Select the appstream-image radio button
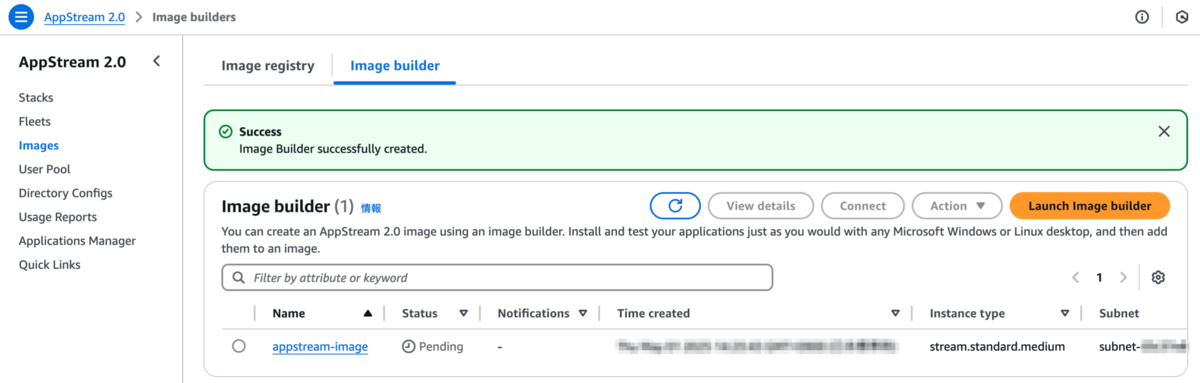 click(238, 346)
